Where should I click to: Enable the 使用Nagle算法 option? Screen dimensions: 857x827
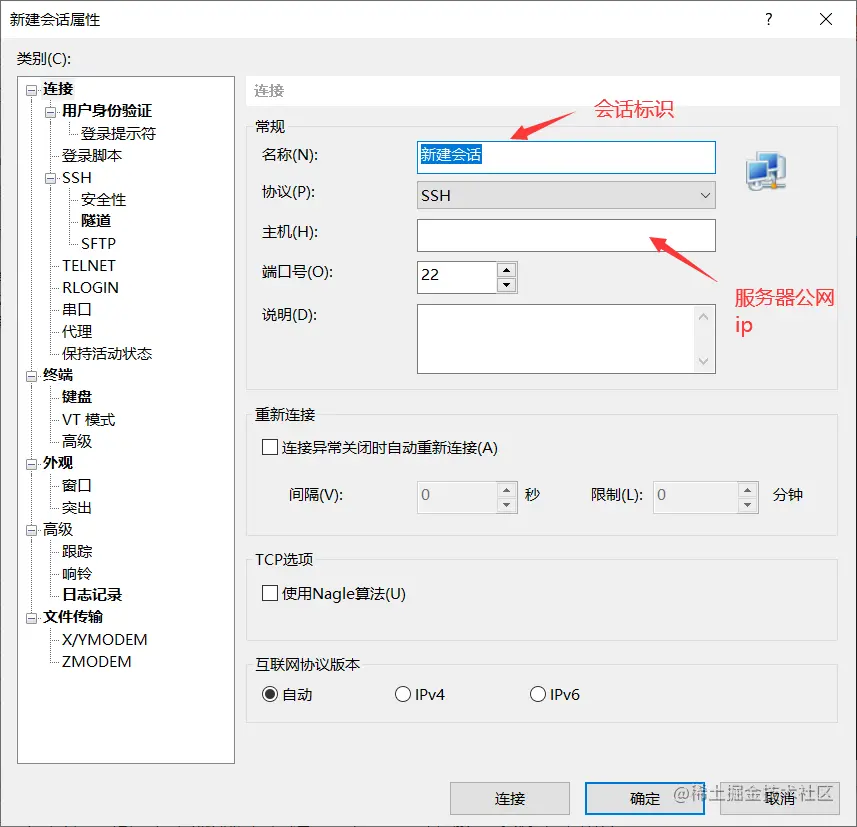coord(268,592)
